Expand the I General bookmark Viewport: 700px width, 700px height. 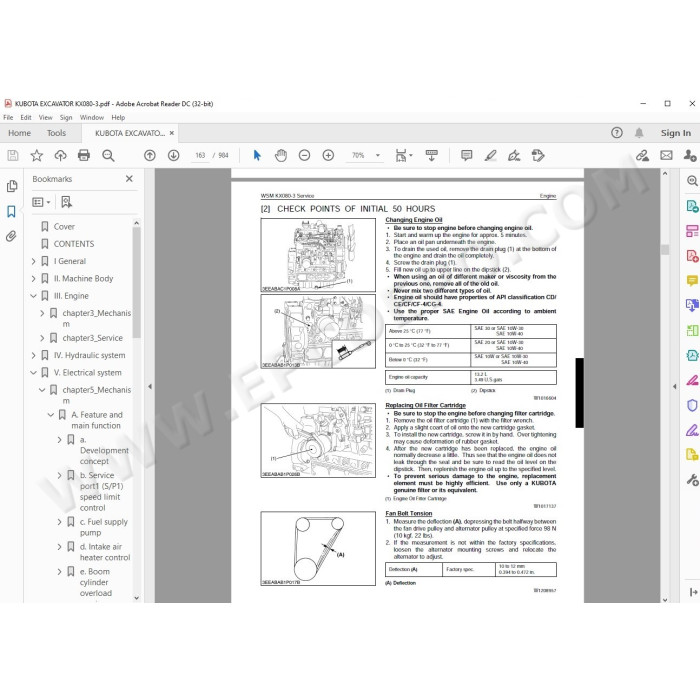[x=33, y=261]
